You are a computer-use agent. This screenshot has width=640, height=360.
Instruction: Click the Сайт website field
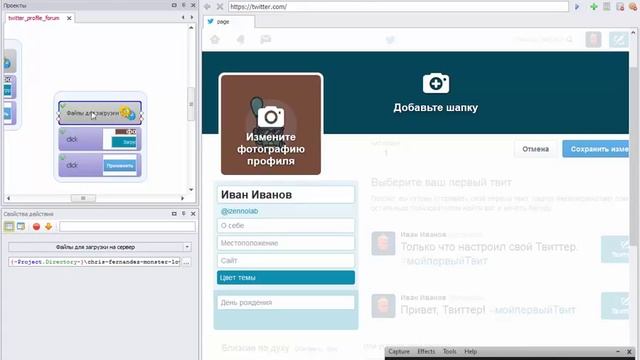(286, 260)
